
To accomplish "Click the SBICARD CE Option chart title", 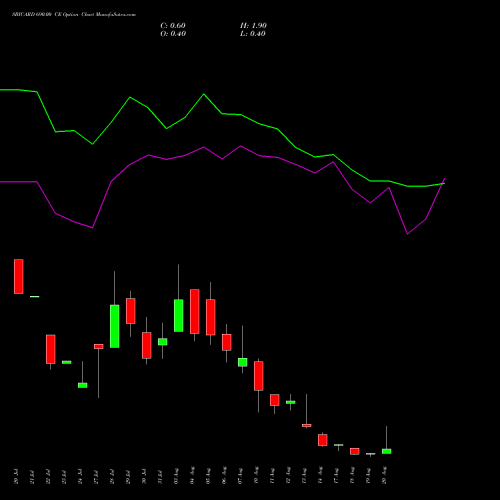I will [74, 15].
